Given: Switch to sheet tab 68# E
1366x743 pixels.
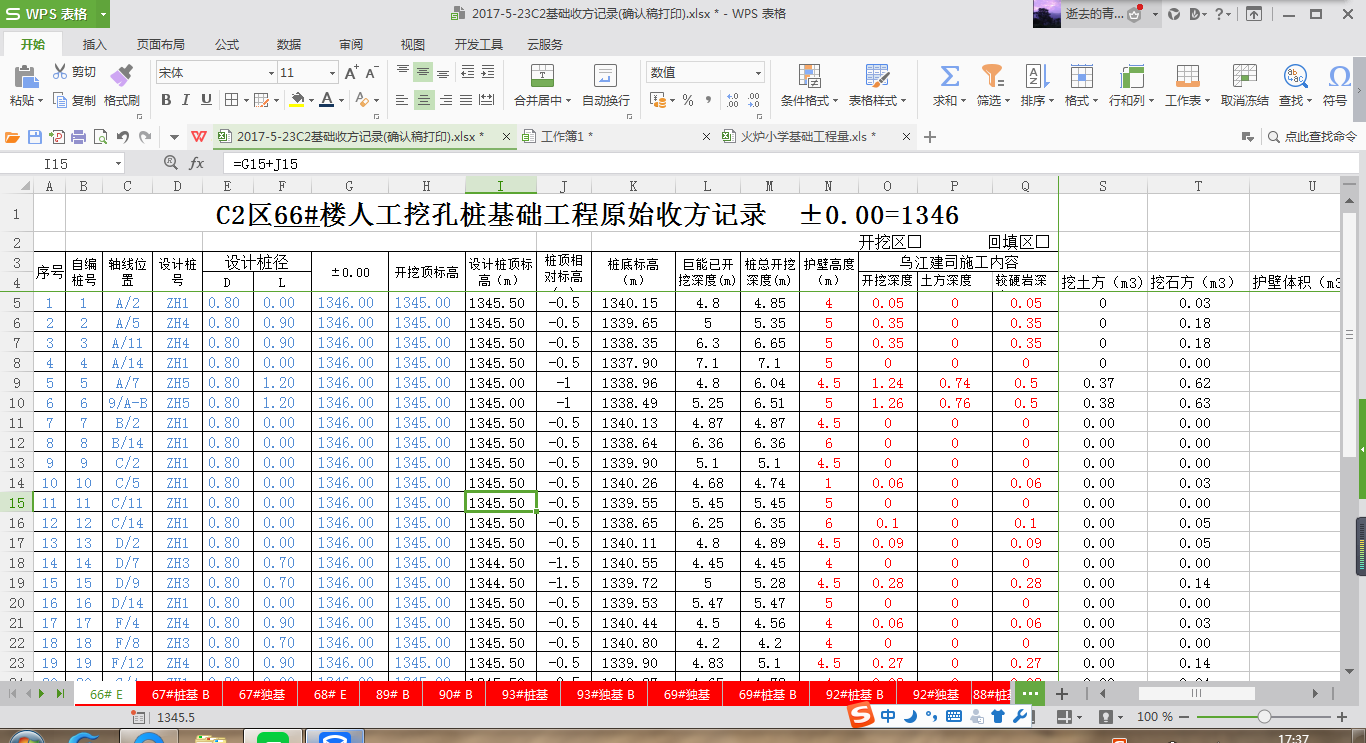Looking at the screenshot, I should coord(331,694).
